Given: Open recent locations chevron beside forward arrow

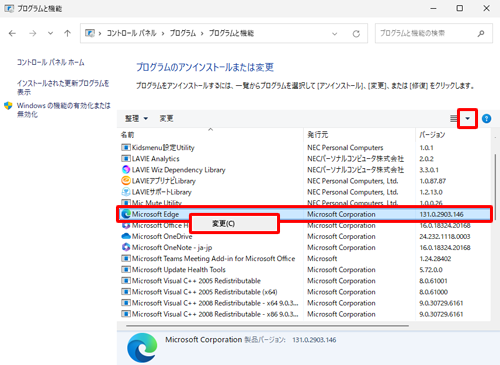Looking at the screenshot, I should pyautogui.click(x=50, y=33).
